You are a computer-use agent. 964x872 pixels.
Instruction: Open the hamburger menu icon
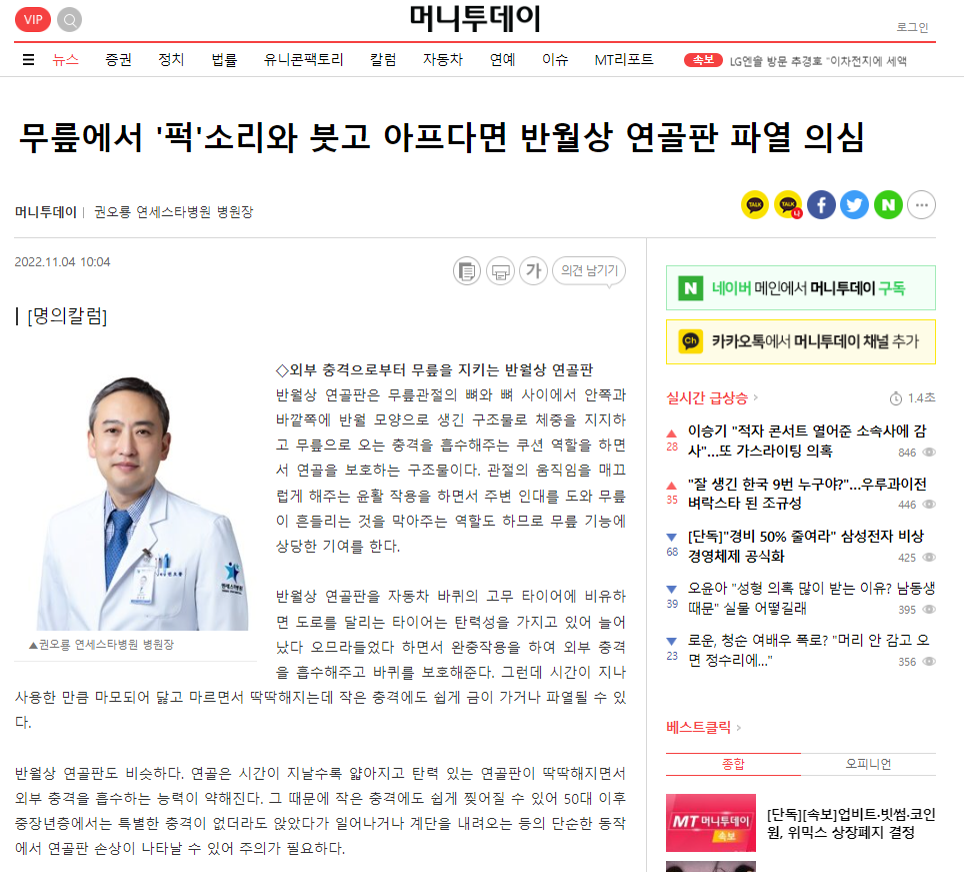pyautogui.click(x=28, y=60)
